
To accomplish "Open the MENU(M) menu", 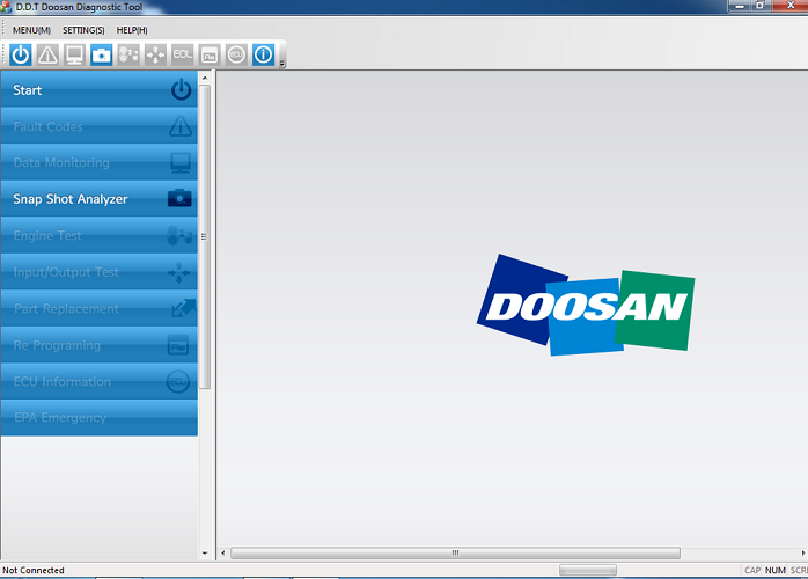I will click(x=32, y=30).
